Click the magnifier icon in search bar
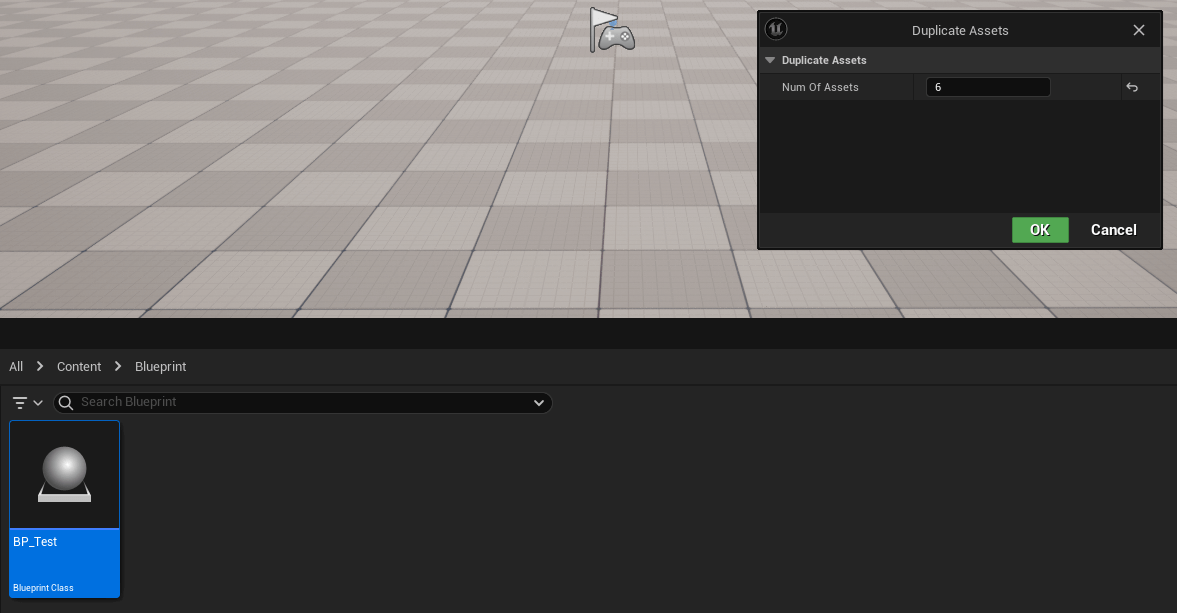 66,403
